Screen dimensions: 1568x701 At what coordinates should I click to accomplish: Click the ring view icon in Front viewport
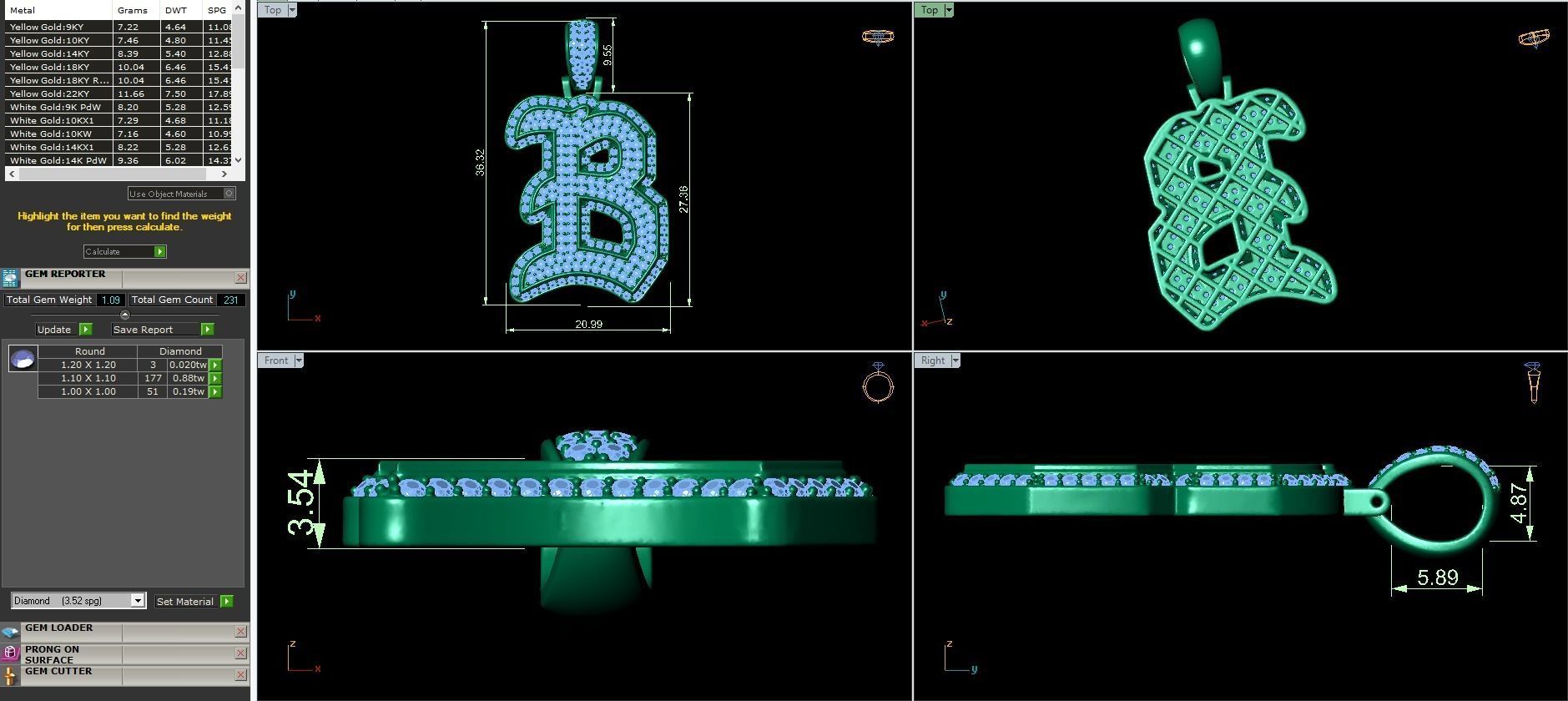[878, 383]
